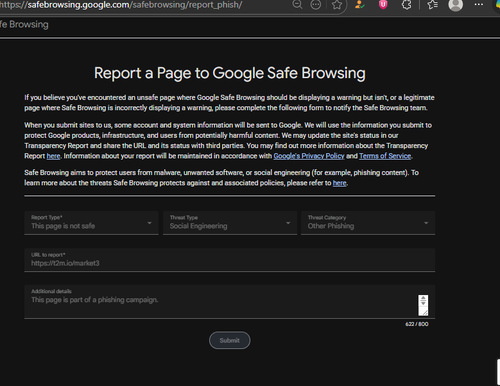This screenshot has height=386, width=500.
Task: Open the Transparency Report 'here' link
Action: [x=53, y=156]
